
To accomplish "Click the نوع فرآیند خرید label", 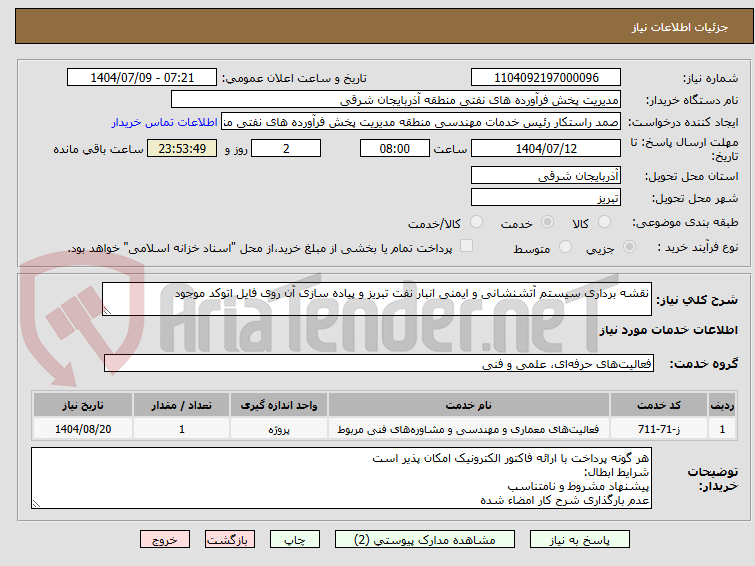I will (698, 248).
